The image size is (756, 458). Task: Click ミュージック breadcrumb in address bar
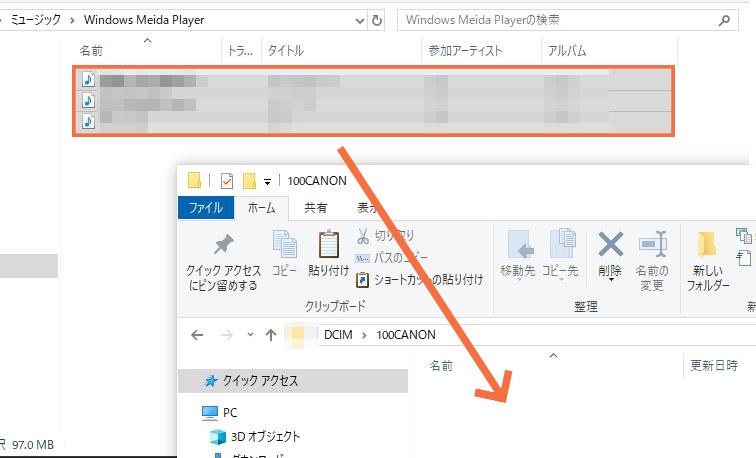tap(36, 20)
